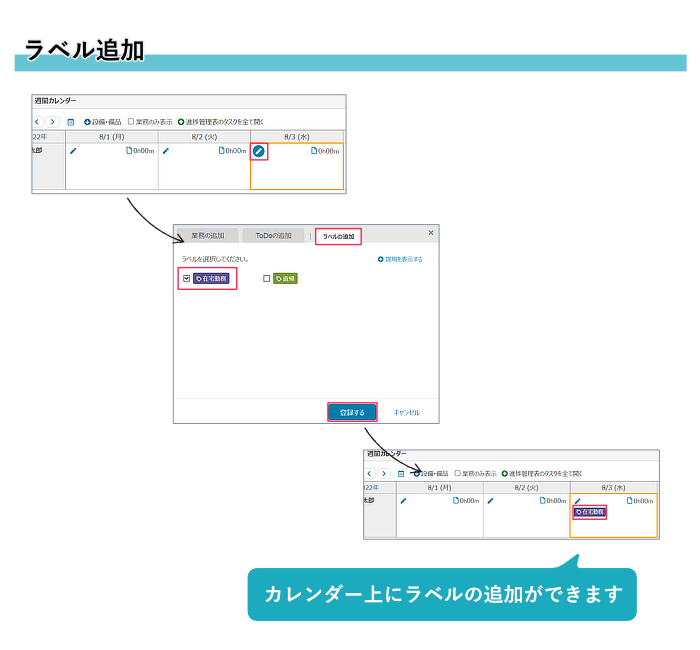This screenshot has height=650, width=700.
Task: Check the 直帰 label checkbox
Action: pos(266,279)
